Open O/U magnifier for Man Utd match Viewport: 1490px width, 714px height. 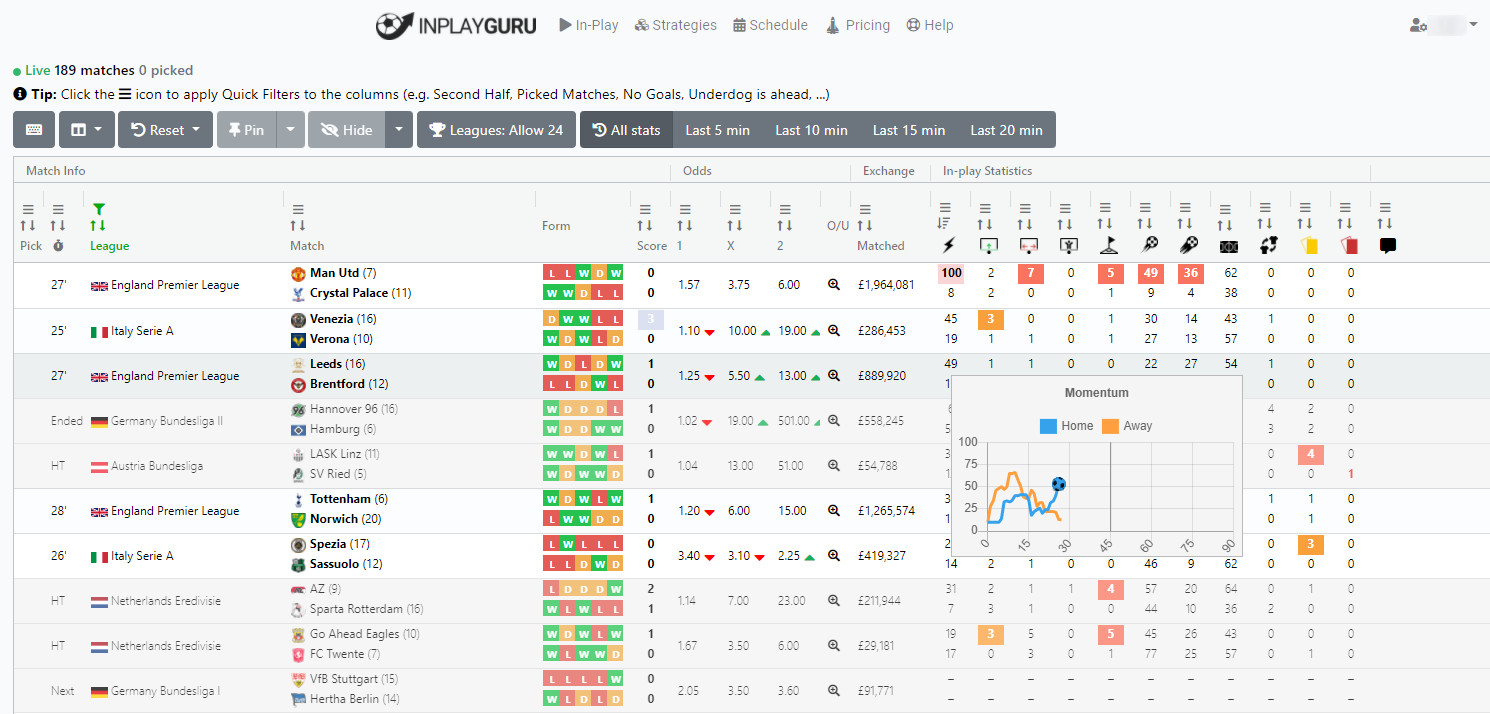[x=834, y=285]
